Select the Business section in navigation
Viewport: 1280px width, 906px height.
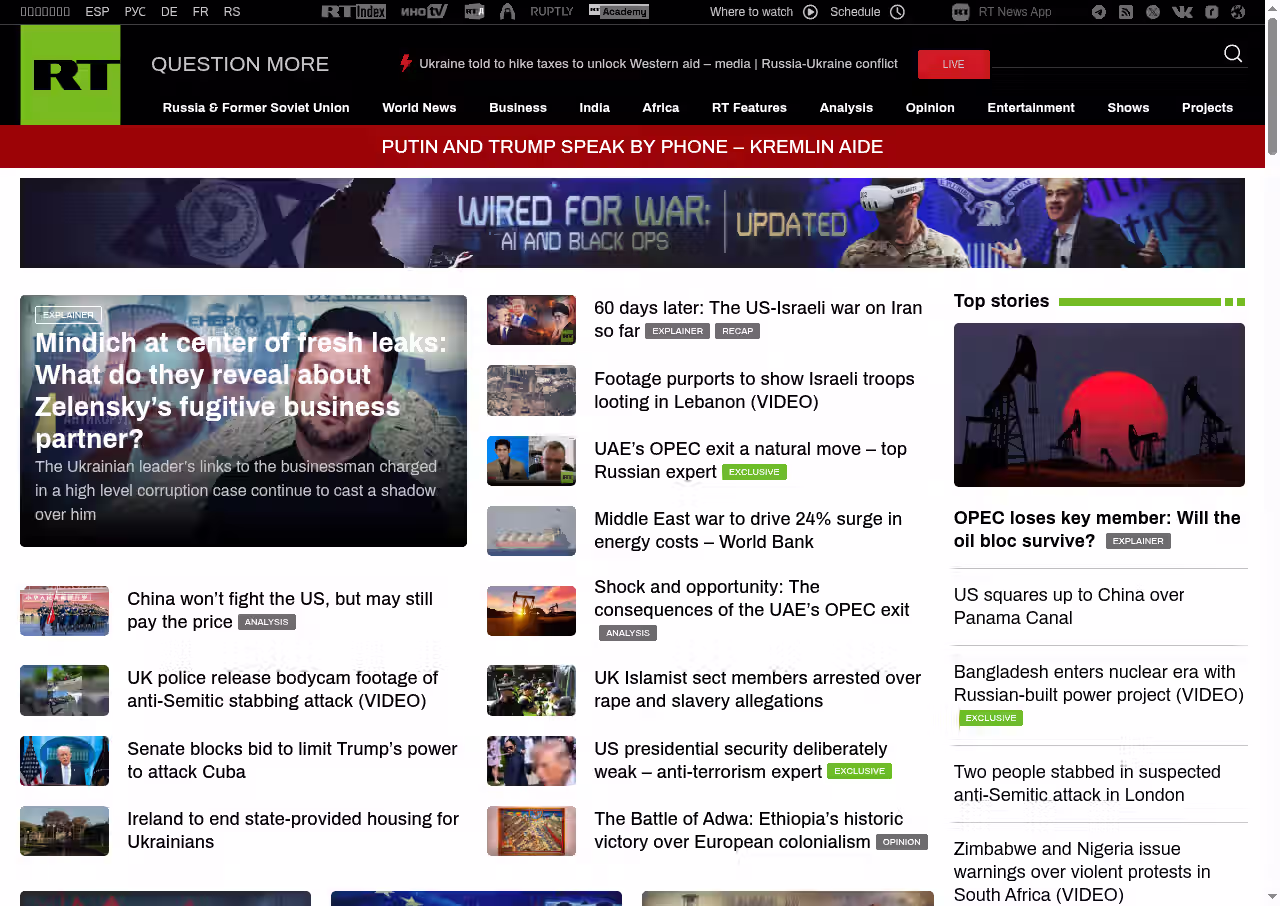517,108
